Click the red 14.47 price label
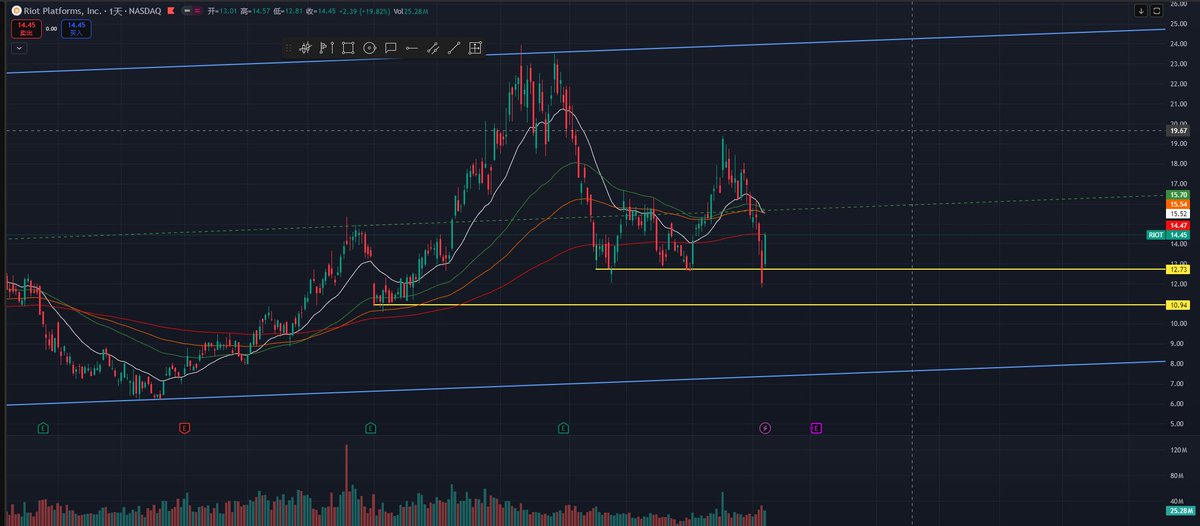Viewport: 1200px width, 526px height. click(1178, 227)
